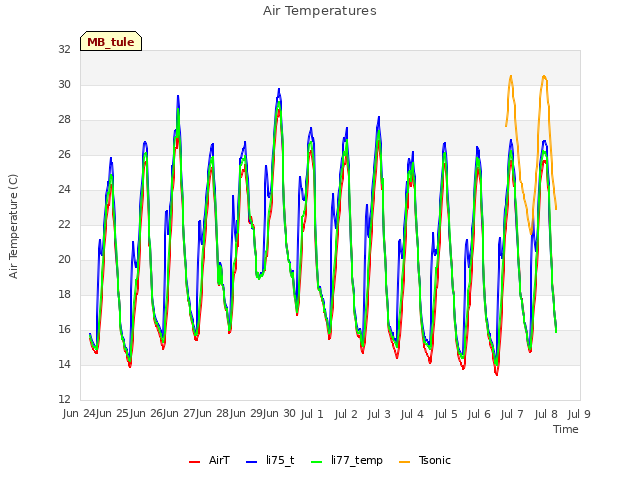Click the Jun 29 x-axis date label
The width and height of the screenshot is (640, 480).
tap(247, 413)
